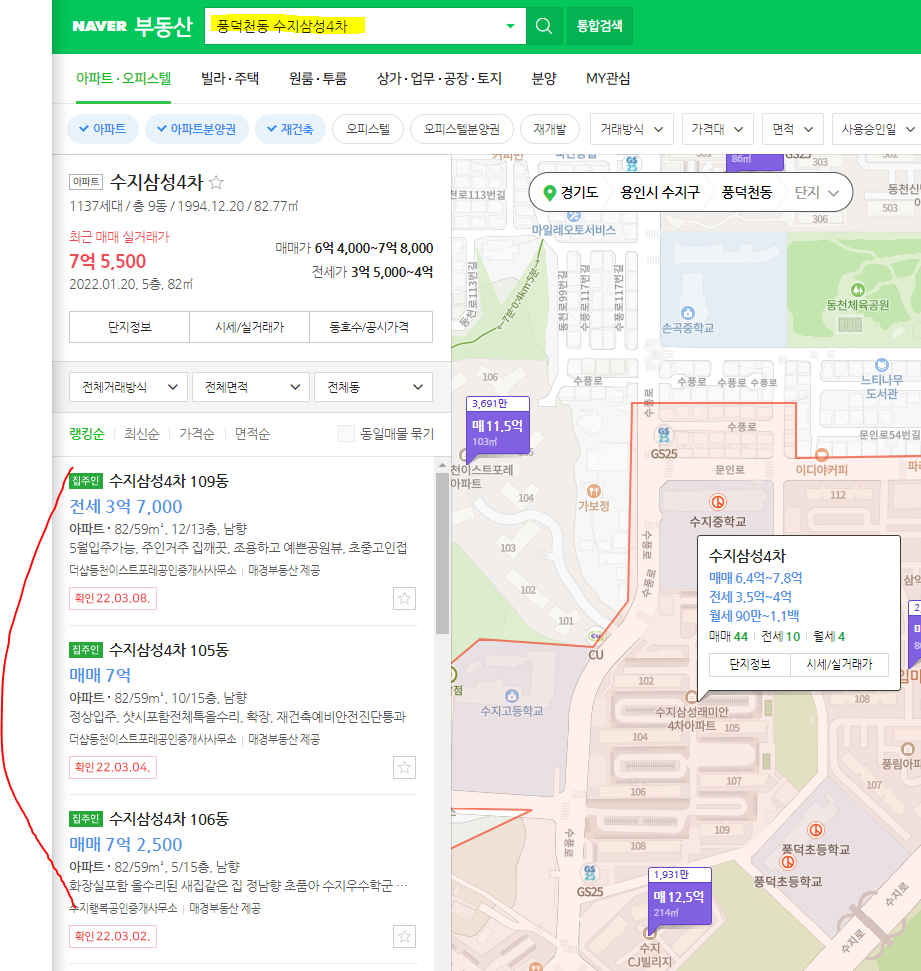Select 풍덕천동 breadcrumb
The height and width of the screenshot is (971, 921).
coord(747,193)
